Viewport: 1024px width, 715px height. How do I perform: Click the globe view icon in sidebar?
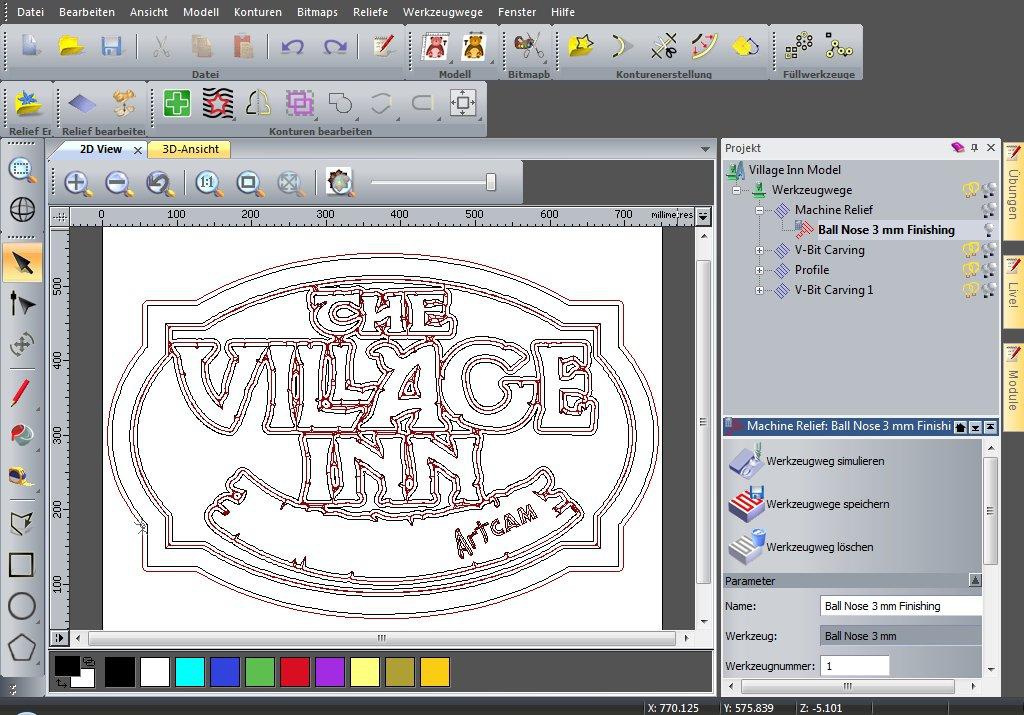(22, 209)
